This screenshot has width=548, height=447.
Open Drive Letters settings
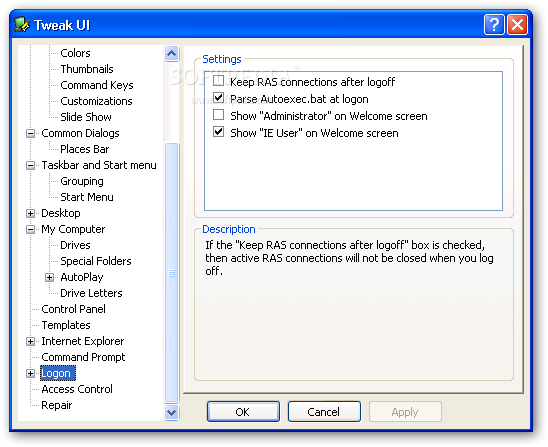pos(91,293)
